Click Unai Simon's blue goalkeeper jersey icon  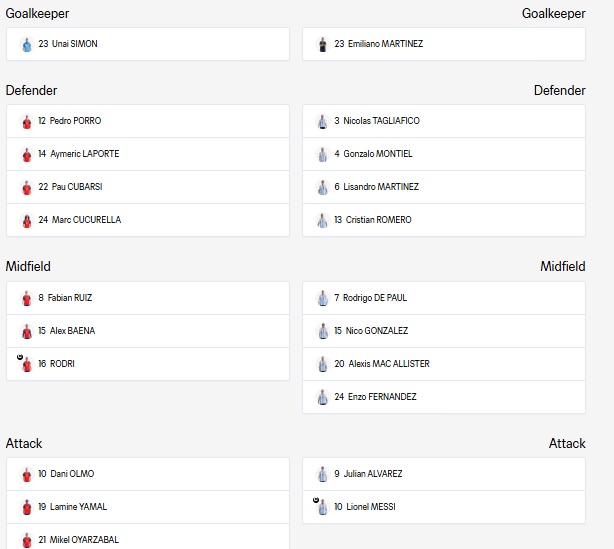27,44
